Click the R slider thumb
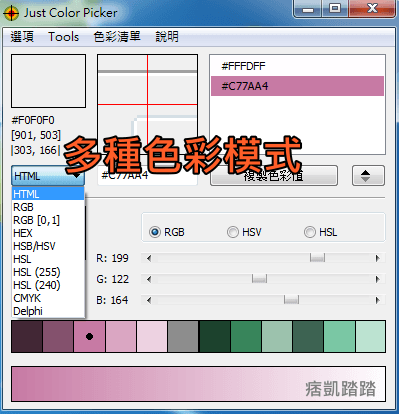This screenshot has width=399, height=414. (x=317, y=258)
